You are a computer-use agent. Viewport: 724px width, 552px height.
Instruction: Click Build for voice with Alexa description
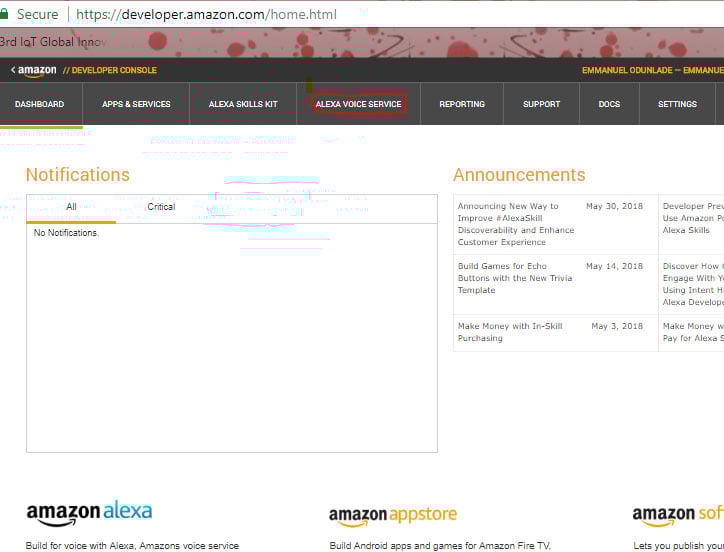click(133, 546)
